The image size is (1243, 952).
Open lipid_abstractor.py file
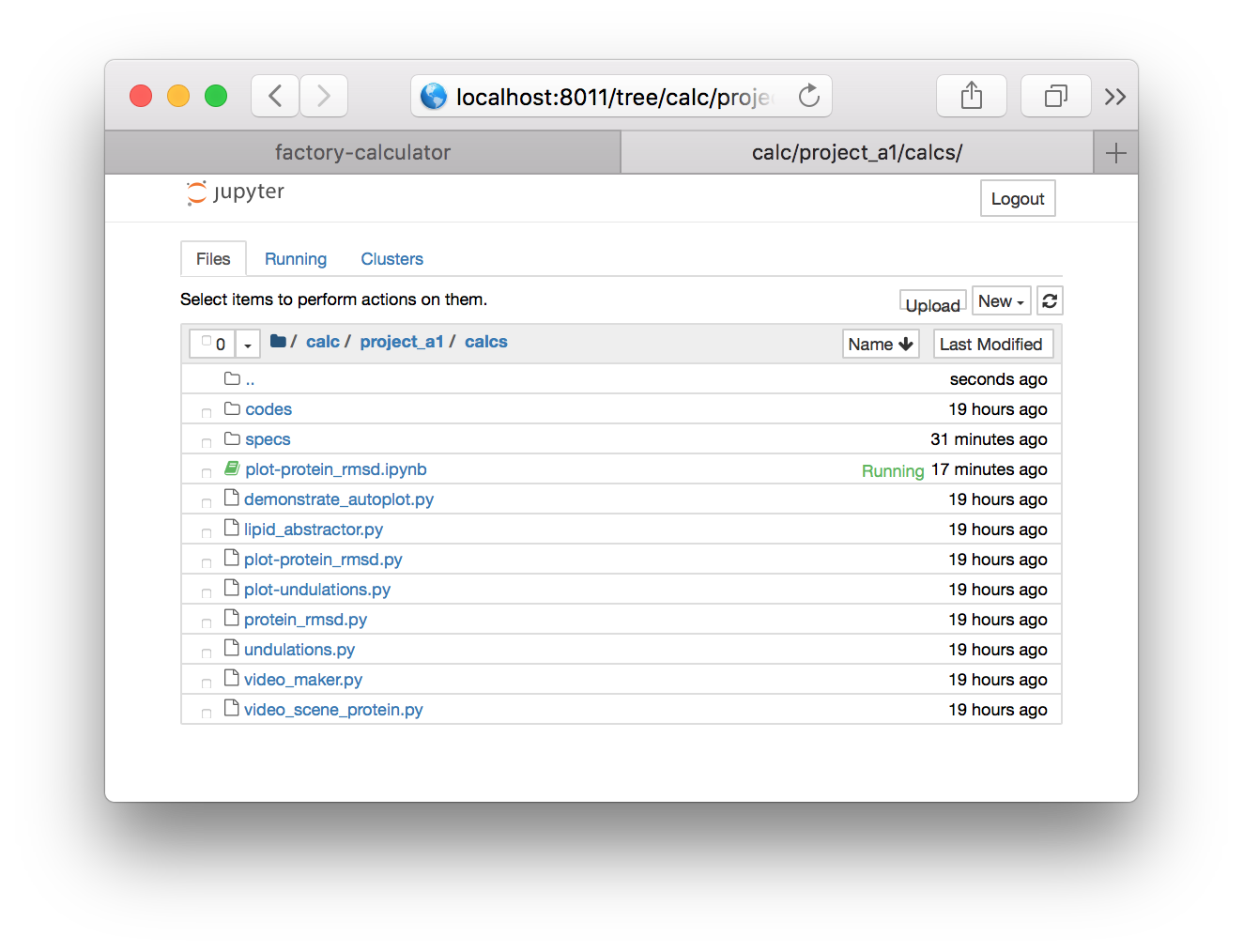[314, 530]
